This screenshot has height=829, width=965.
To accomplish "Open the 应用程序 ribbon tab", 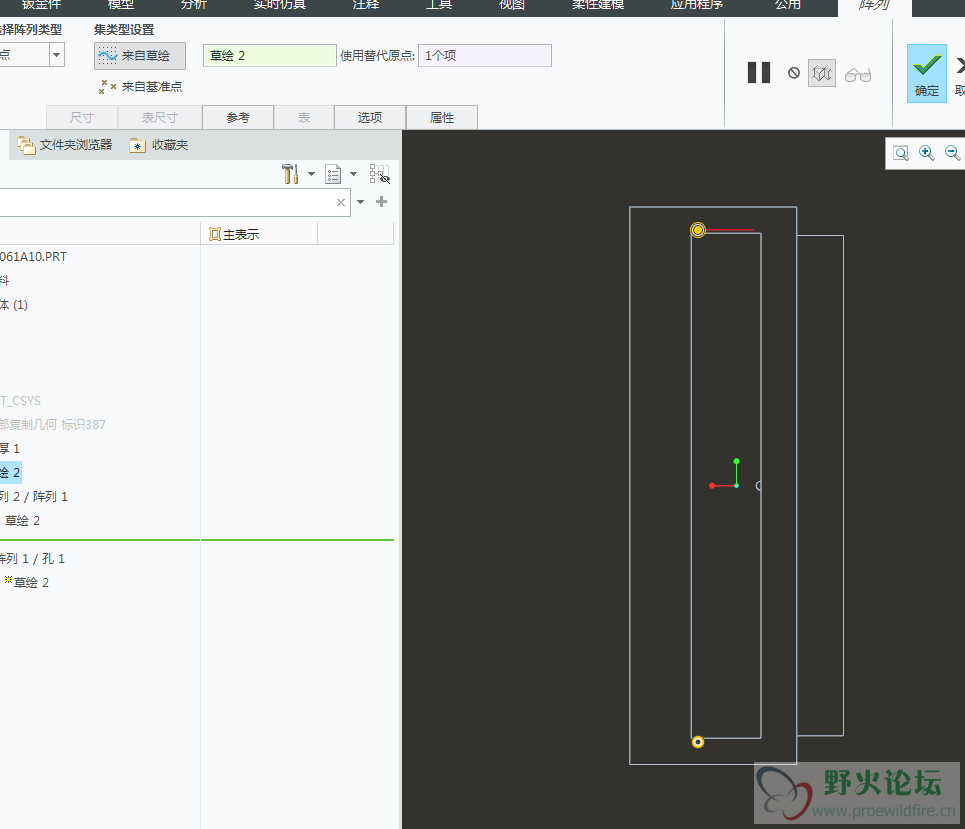I will pos(697,5).
